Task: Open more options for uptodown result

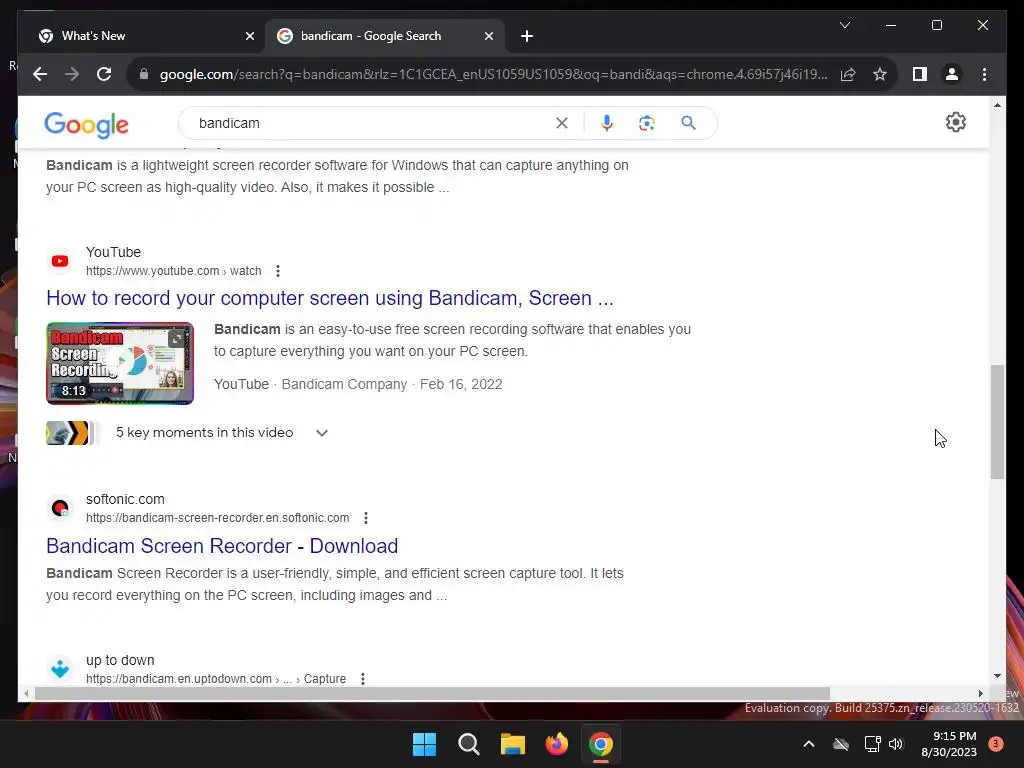Action: pos(362,679)
